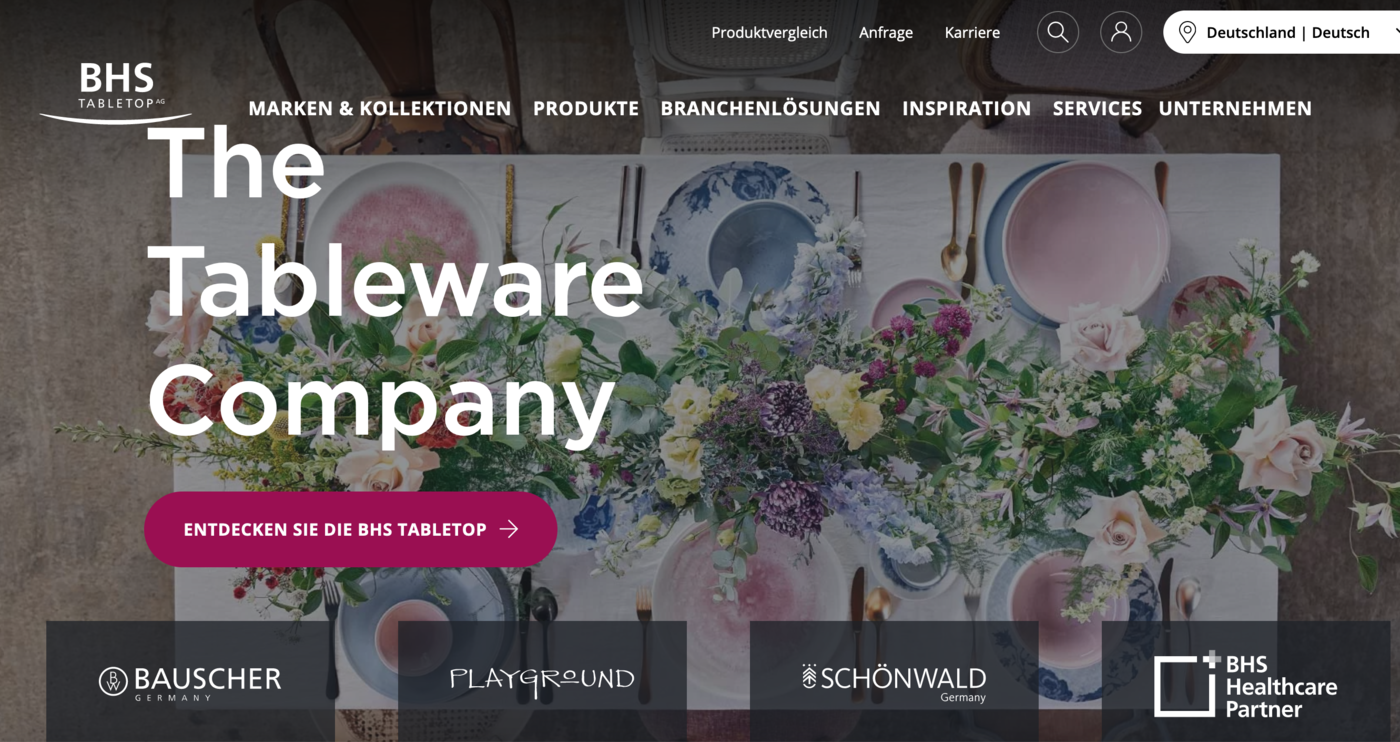Open the Bauscher Germany brand tile
Image resolution: width=1400 pixels, height=742 pixels.
click(x=190, y=681)
